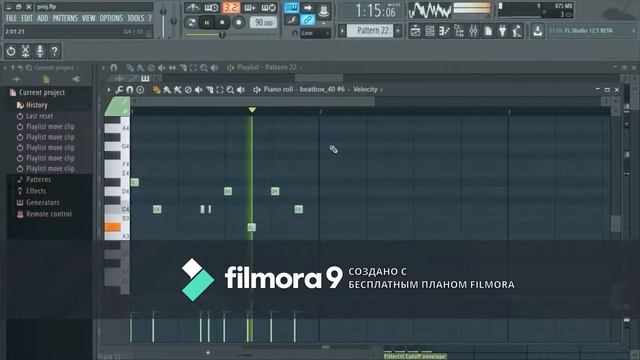Open piano roll tools wrench icon
This screenshot has width=640, height=360.
click(119, 89)
